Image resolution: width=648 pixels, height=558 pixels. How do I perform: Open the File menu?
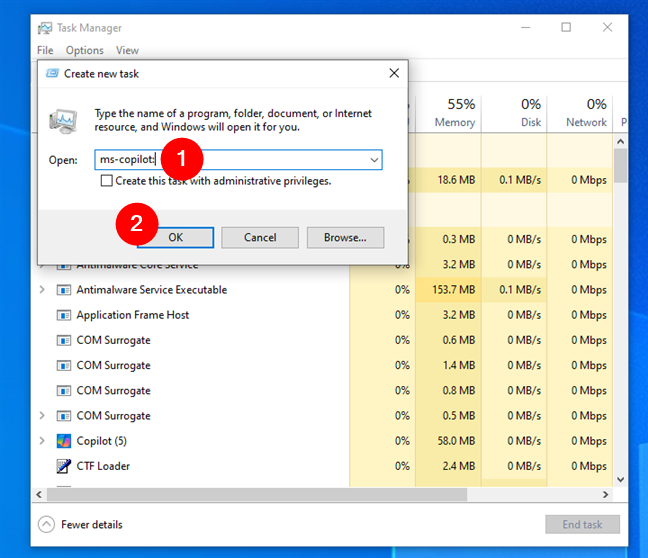tap(45, 50)
